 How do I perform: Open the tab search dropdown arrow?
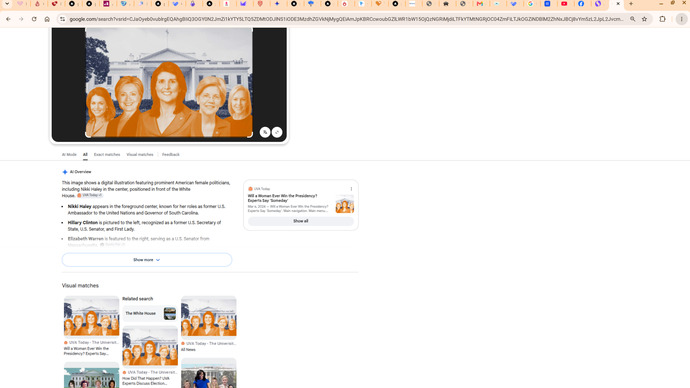pyautogui.click(x=7, y=4)
